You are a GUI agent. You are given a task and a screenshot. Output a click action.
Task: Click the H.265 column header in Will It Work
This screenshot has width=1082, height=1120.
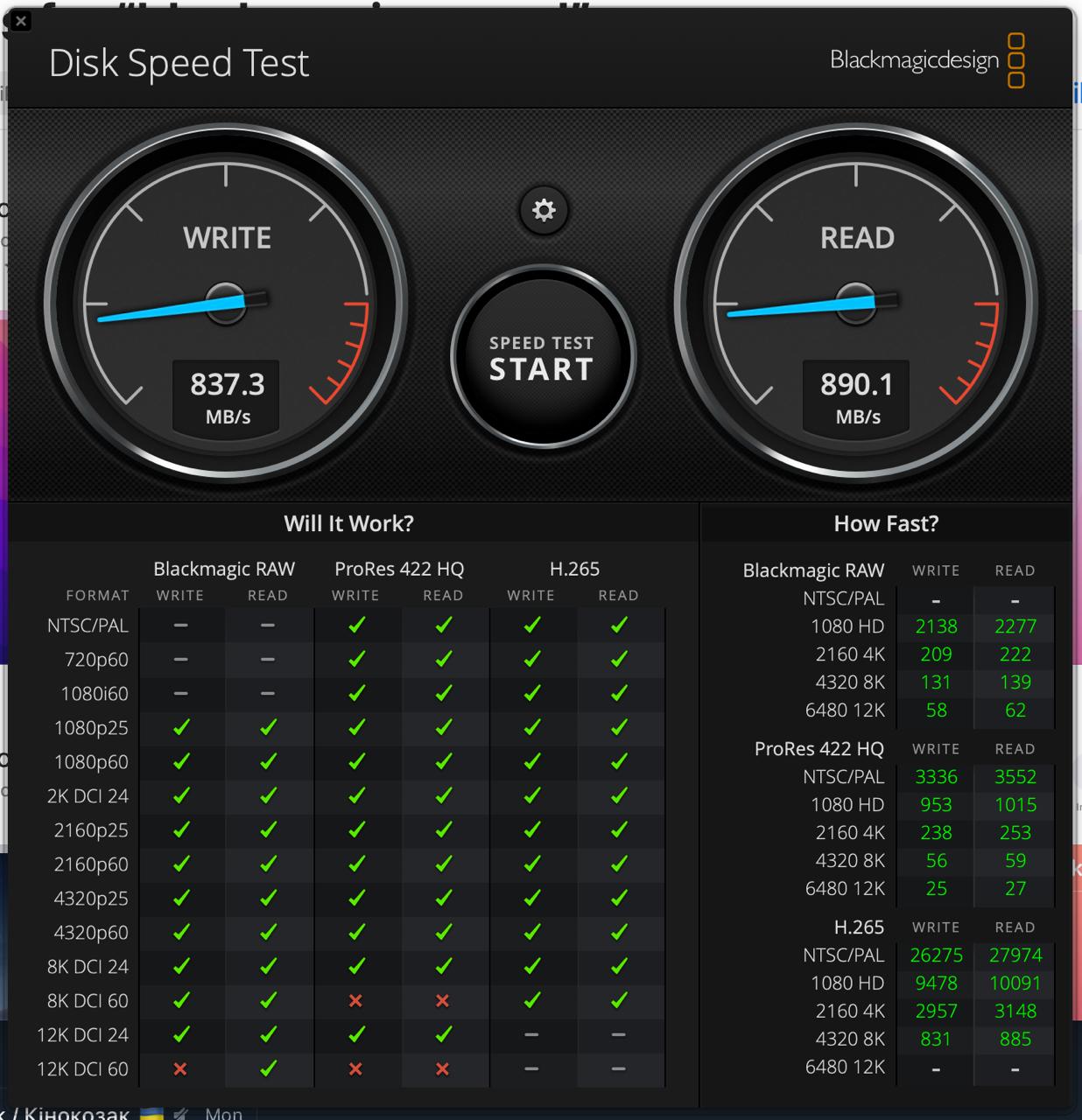click(x=574, y=569)
